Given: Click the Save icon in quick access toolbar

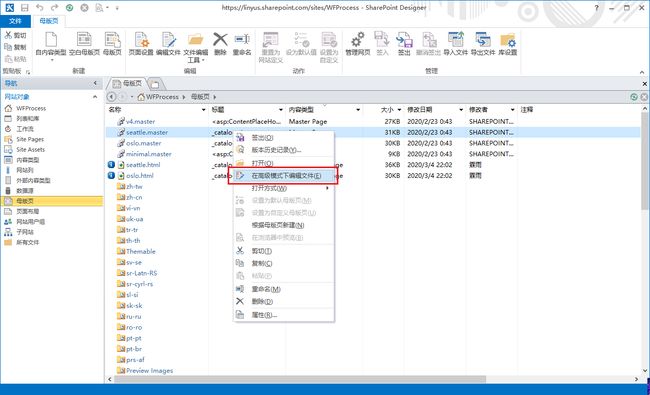Looking at the screenshot, I should click(25, 7).
